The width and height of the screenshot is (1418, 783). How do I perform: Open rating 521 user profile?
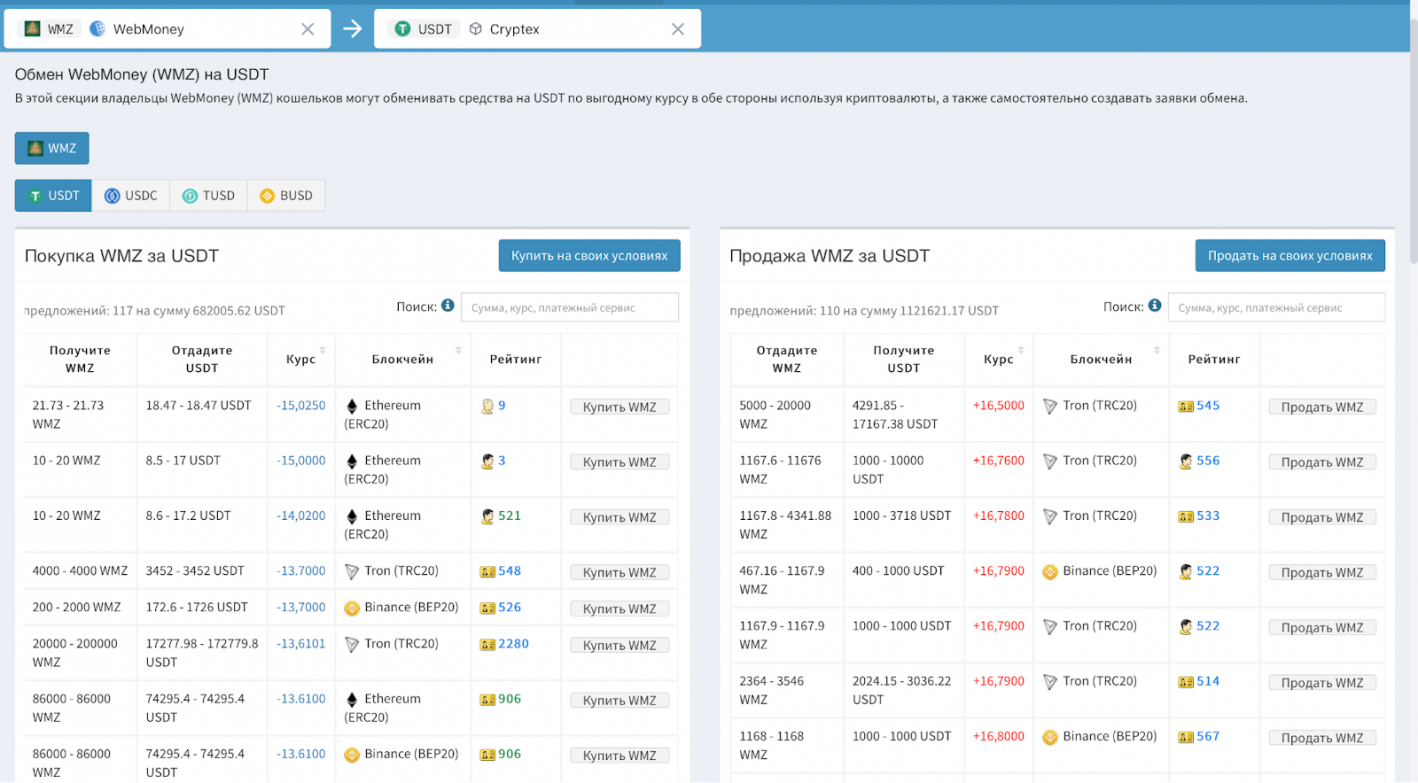(x=509, y=516)
